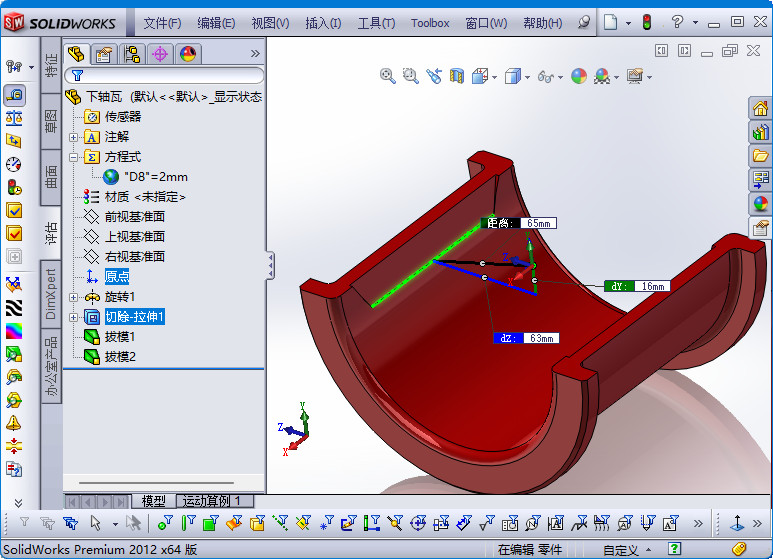Open the Display Style dropdown arrow
773x559 pixels.
click(527, 77)
